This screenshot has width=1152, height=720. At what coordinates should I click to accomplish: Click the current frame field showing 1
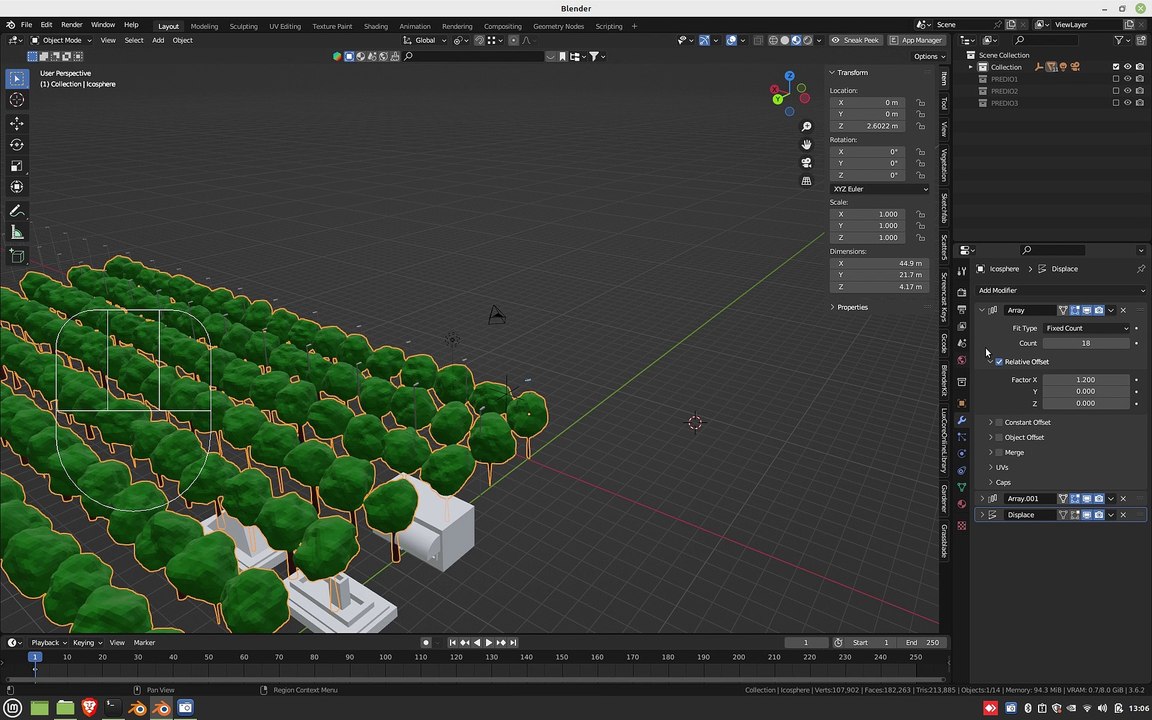click(806, 643)
